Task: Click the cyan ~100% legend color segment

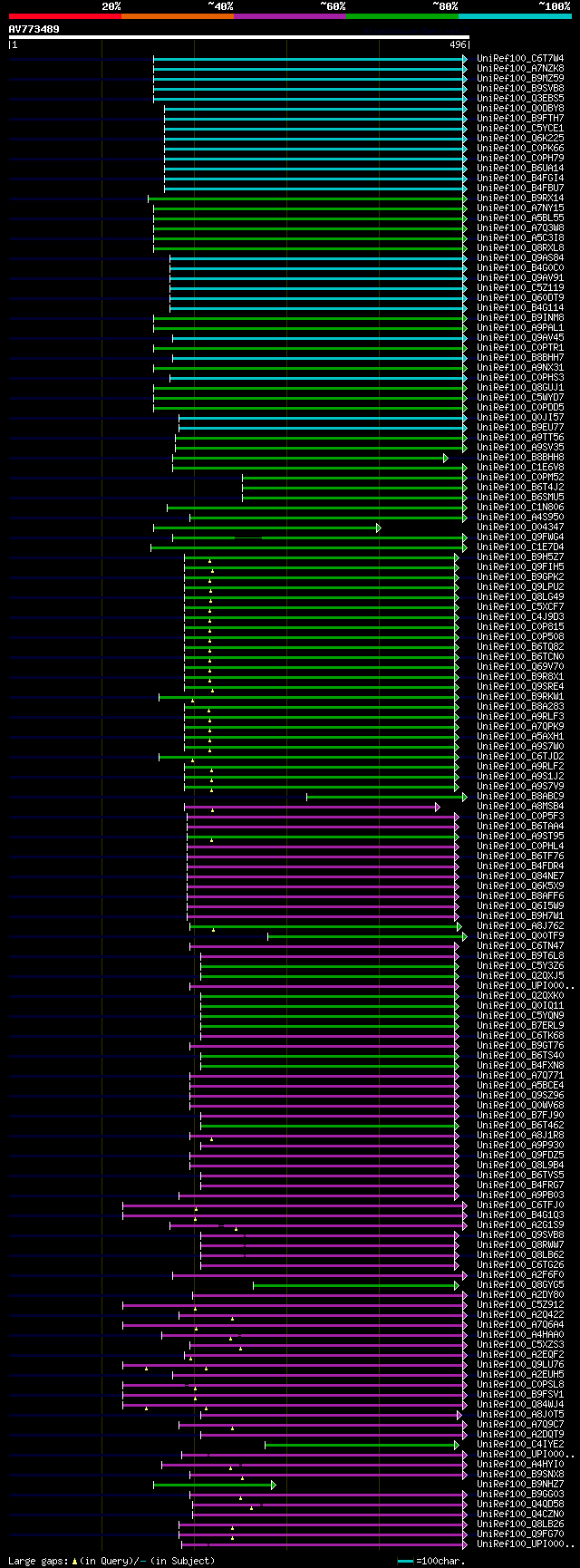Action: 515,16
